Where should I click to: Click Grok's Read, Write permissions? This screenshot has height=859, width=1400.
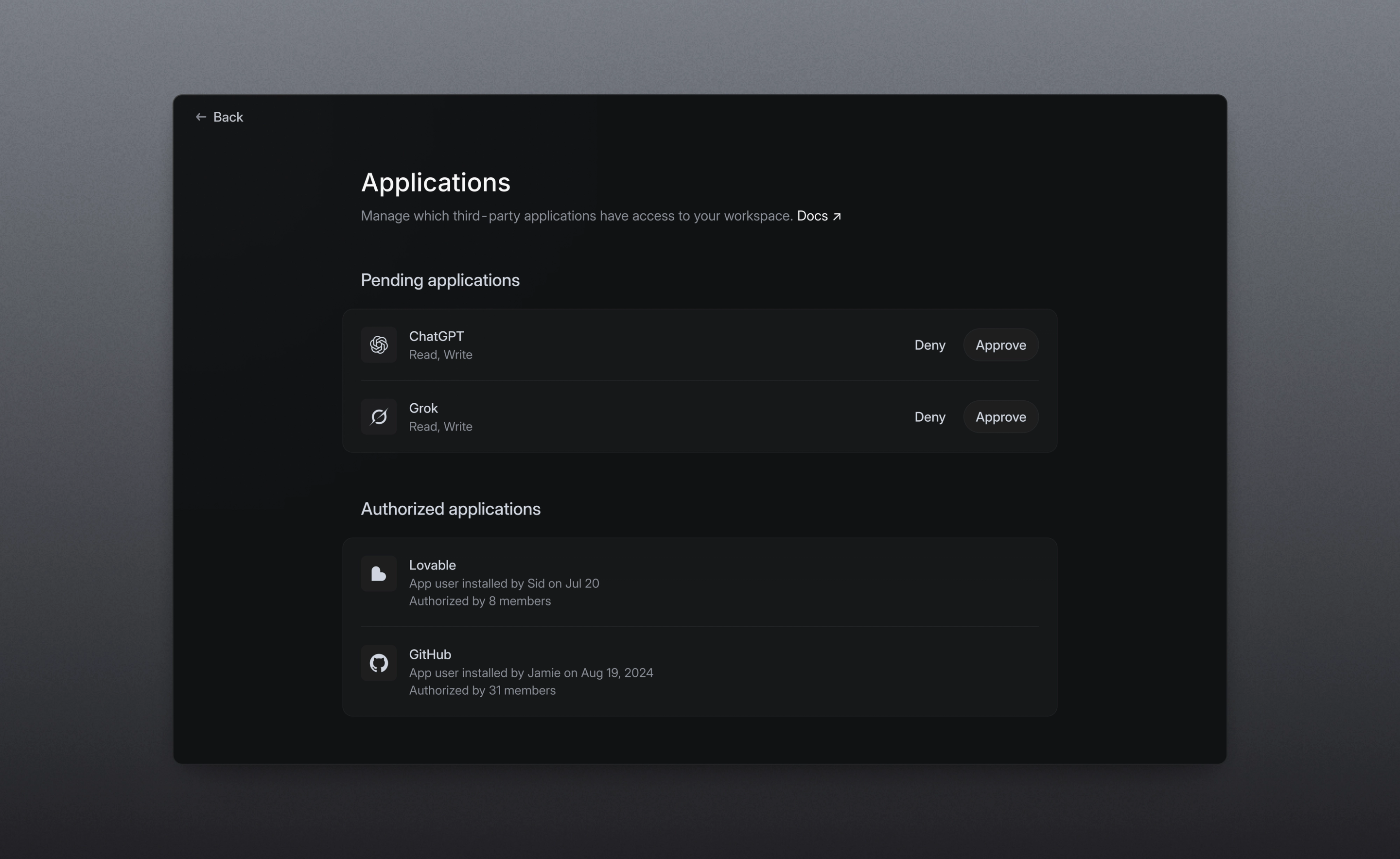440,427
